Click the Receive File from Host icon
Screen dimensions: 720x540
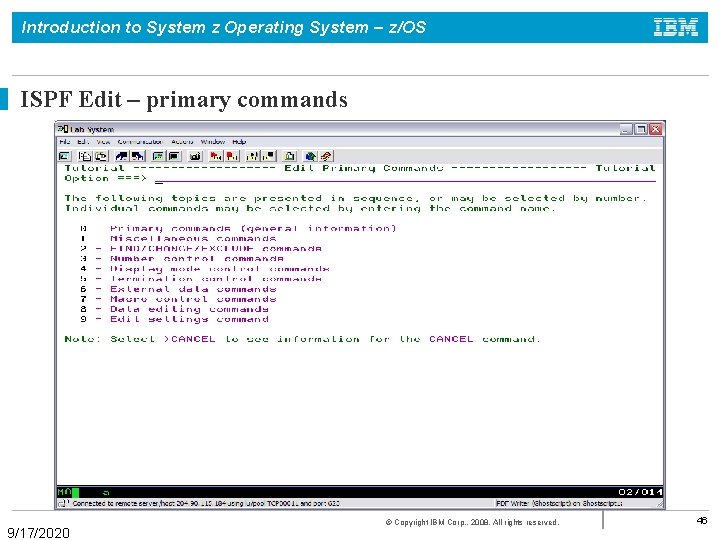[x=138, y=156]
